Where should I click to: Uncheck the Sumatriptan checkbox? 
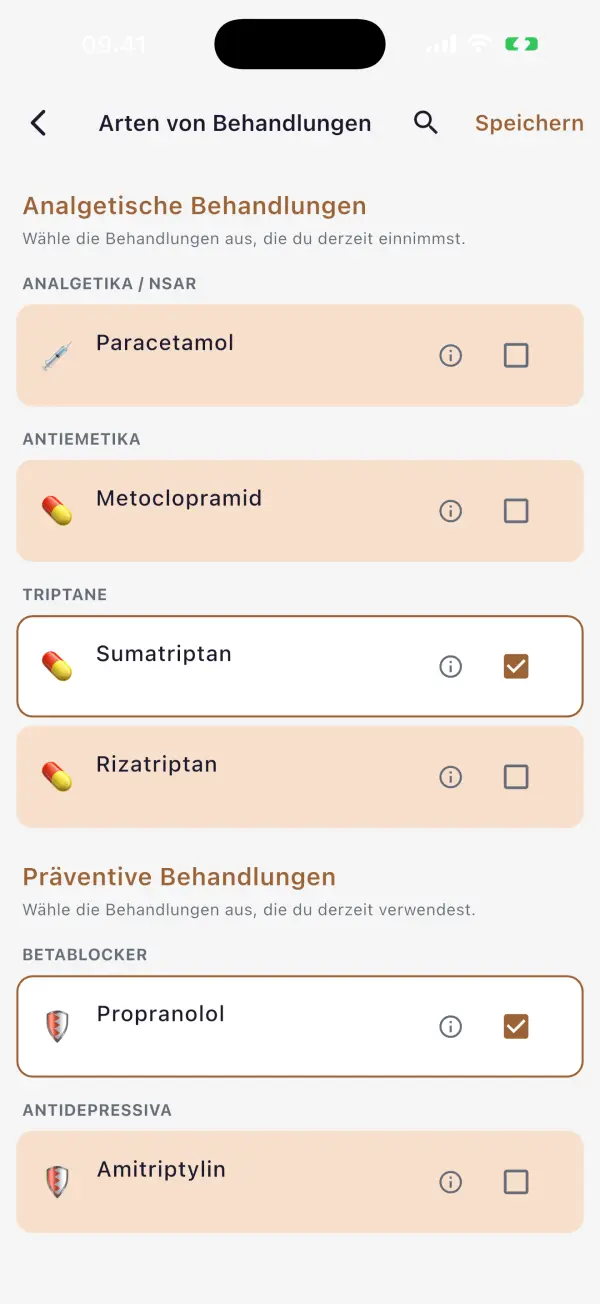pyautogui.click(x=516, y=666)
